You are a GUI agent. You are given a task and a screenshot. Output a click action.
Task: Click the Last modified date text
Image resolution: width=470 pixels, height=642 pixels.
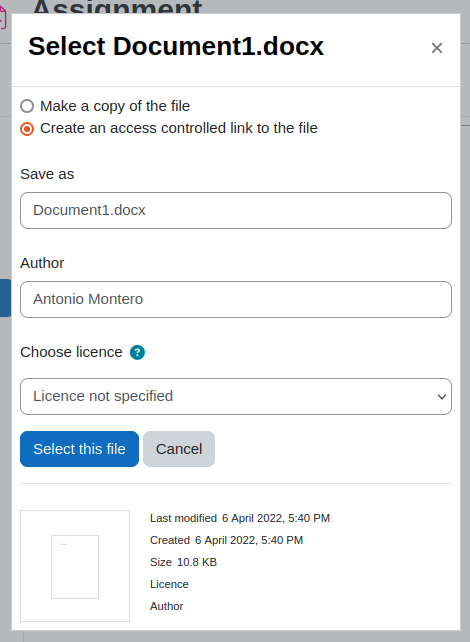click(276, 518)
